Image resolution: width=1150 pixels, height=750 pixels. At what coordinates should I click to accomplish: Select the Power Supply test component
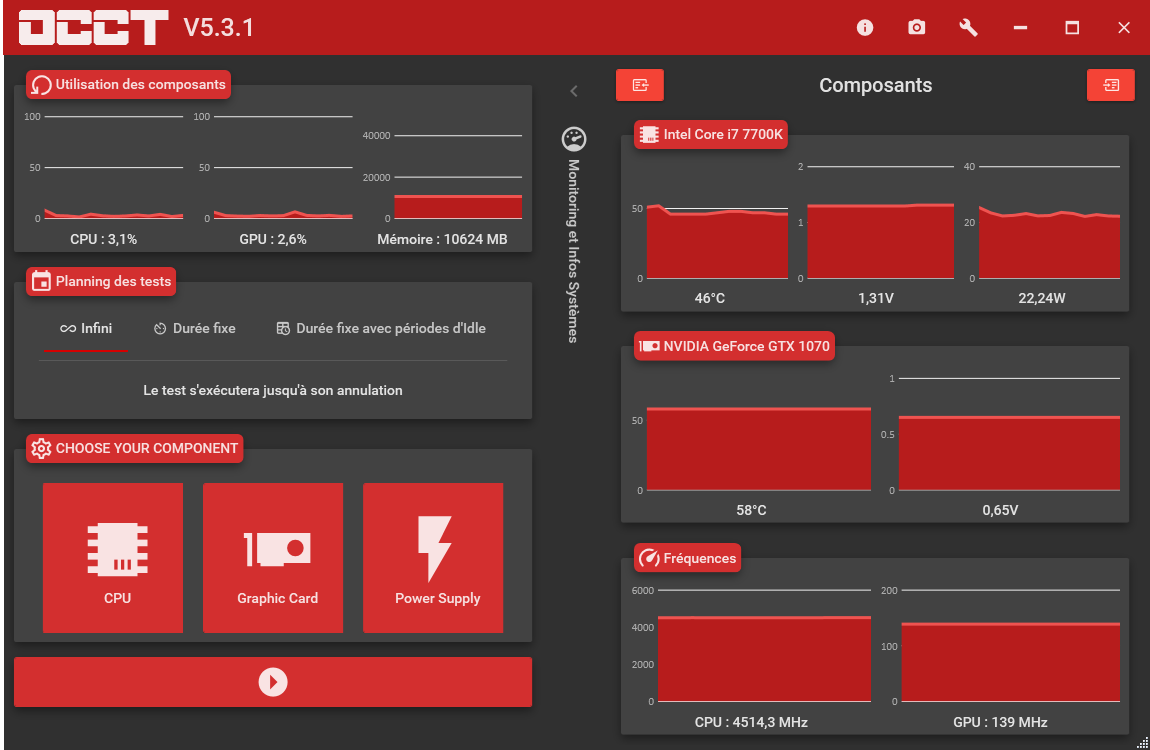pos(433,558)
